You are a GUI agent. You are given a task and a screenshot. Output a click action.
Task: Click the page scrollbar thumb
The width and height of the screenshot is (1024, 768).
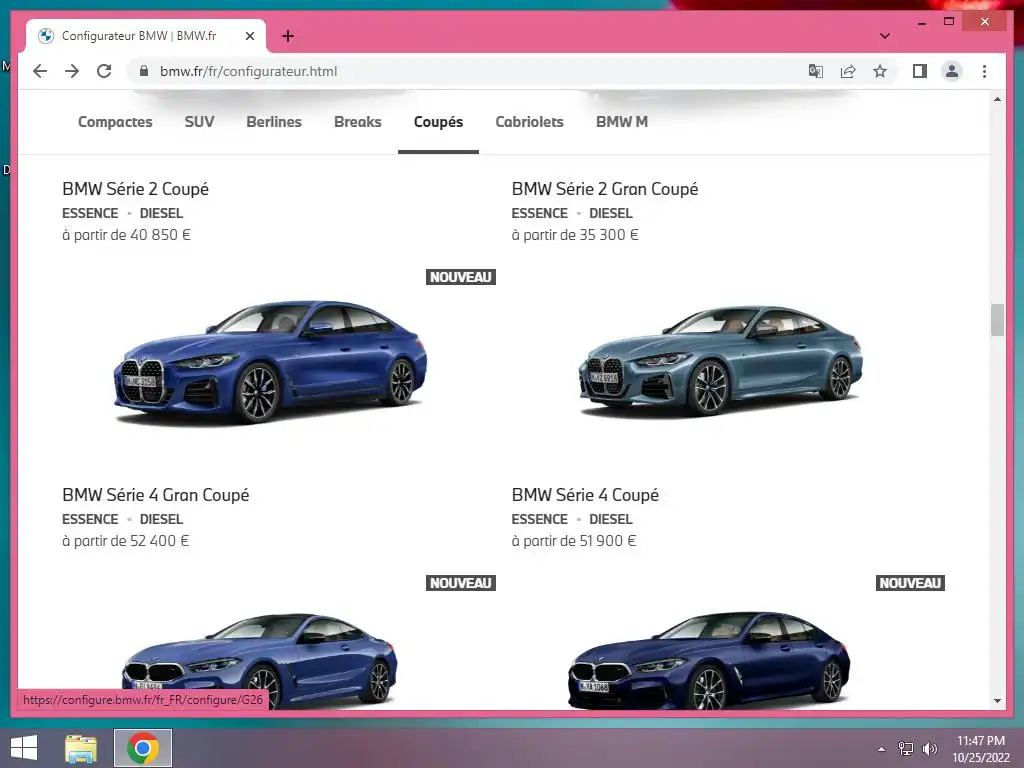point(997,320)
